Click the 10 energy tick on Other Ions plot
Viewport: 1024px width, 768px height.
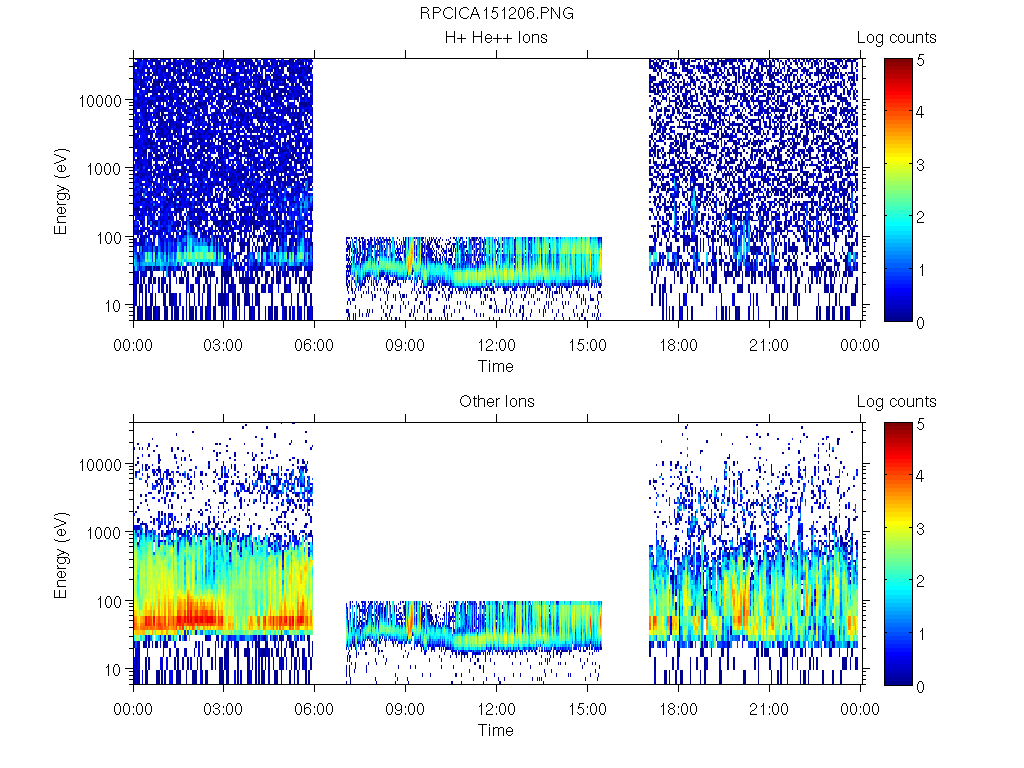click(113, 669)
